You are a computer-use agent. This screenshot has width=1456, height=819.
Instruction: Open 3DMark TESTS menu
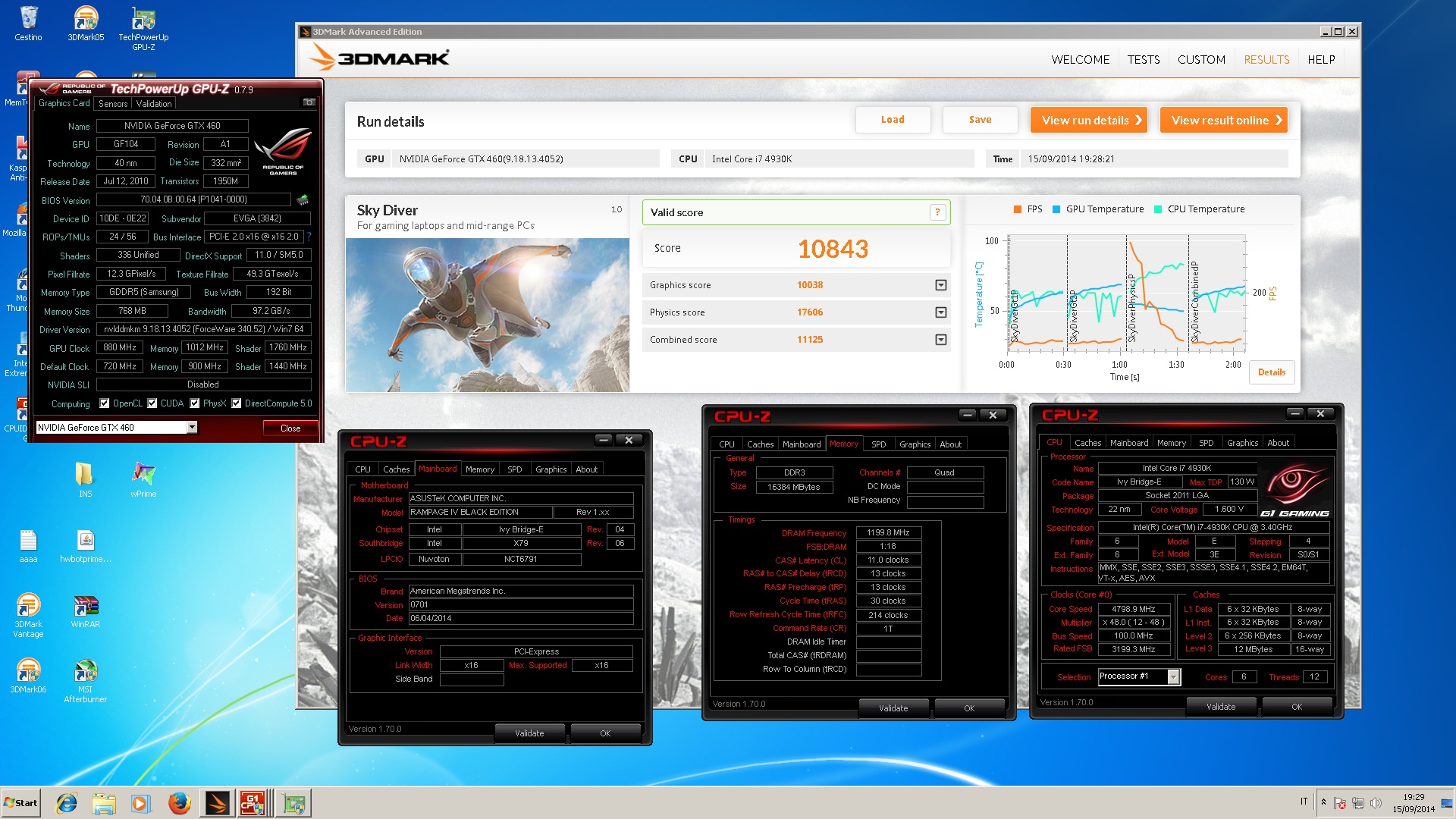(x=1144, y=60)
